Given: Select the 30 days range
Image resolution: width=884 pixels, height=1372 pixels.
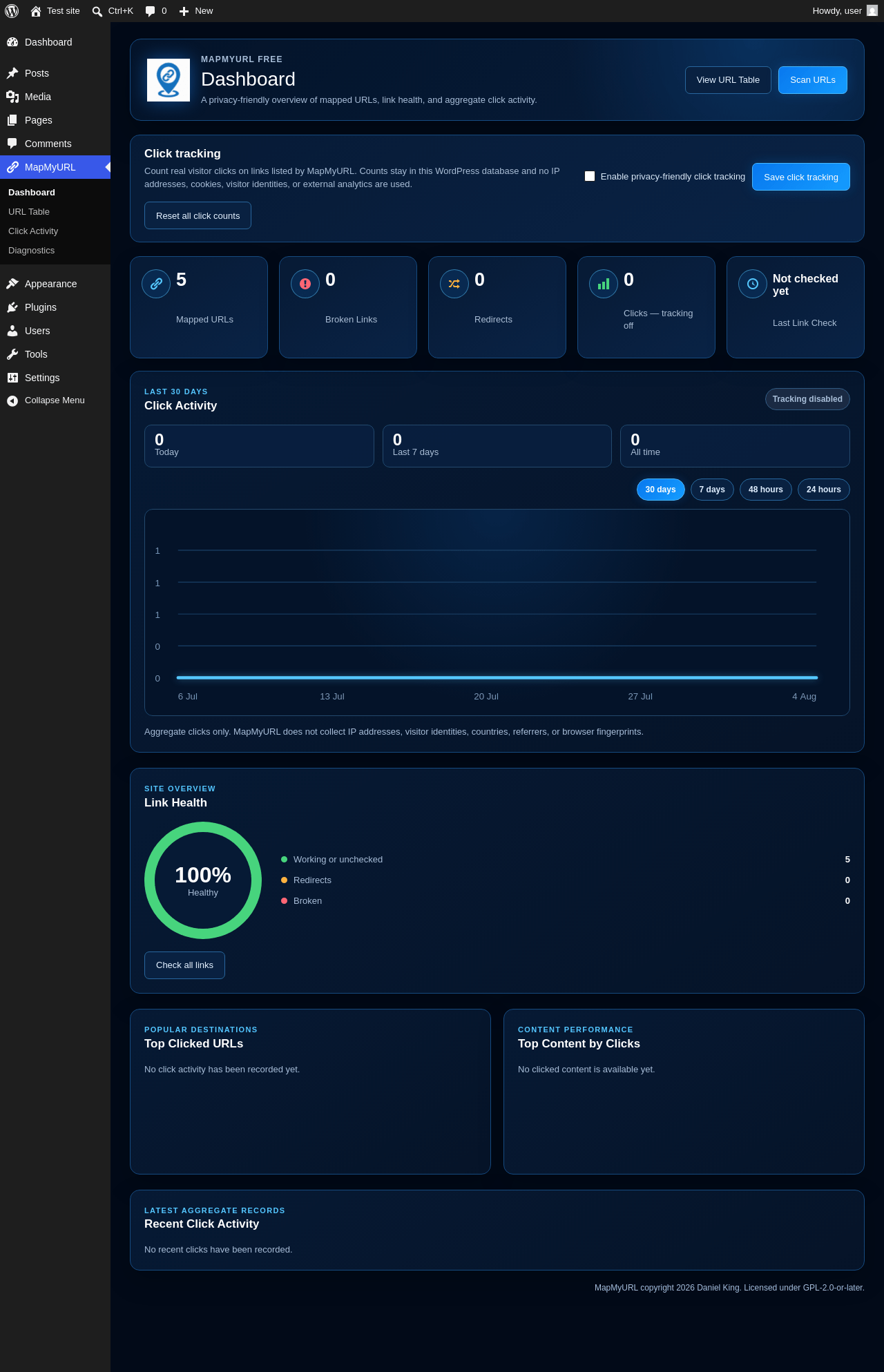Looking at the screenshot, I should tap(661, 490).
